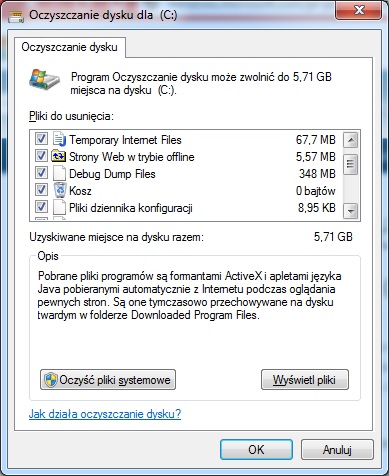Toggle the Strony Web w trybie offline checkbox

click(x=41, y=156)
